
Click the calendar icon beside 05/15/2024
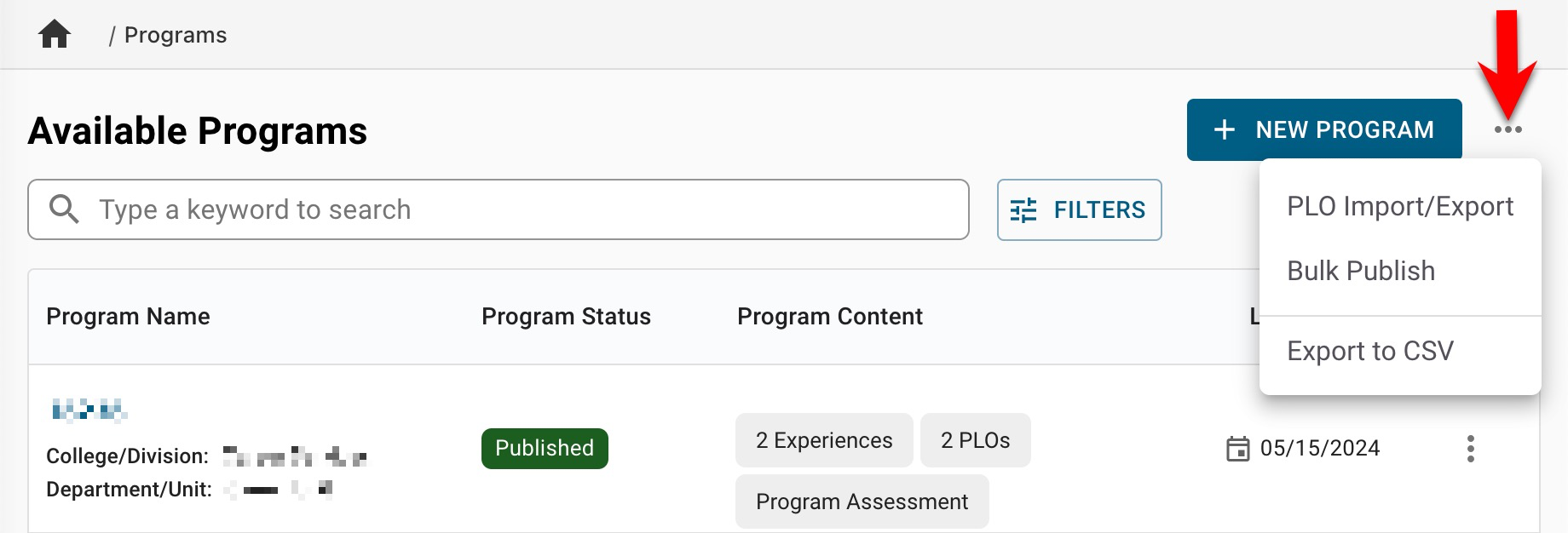pos(1237,449)
